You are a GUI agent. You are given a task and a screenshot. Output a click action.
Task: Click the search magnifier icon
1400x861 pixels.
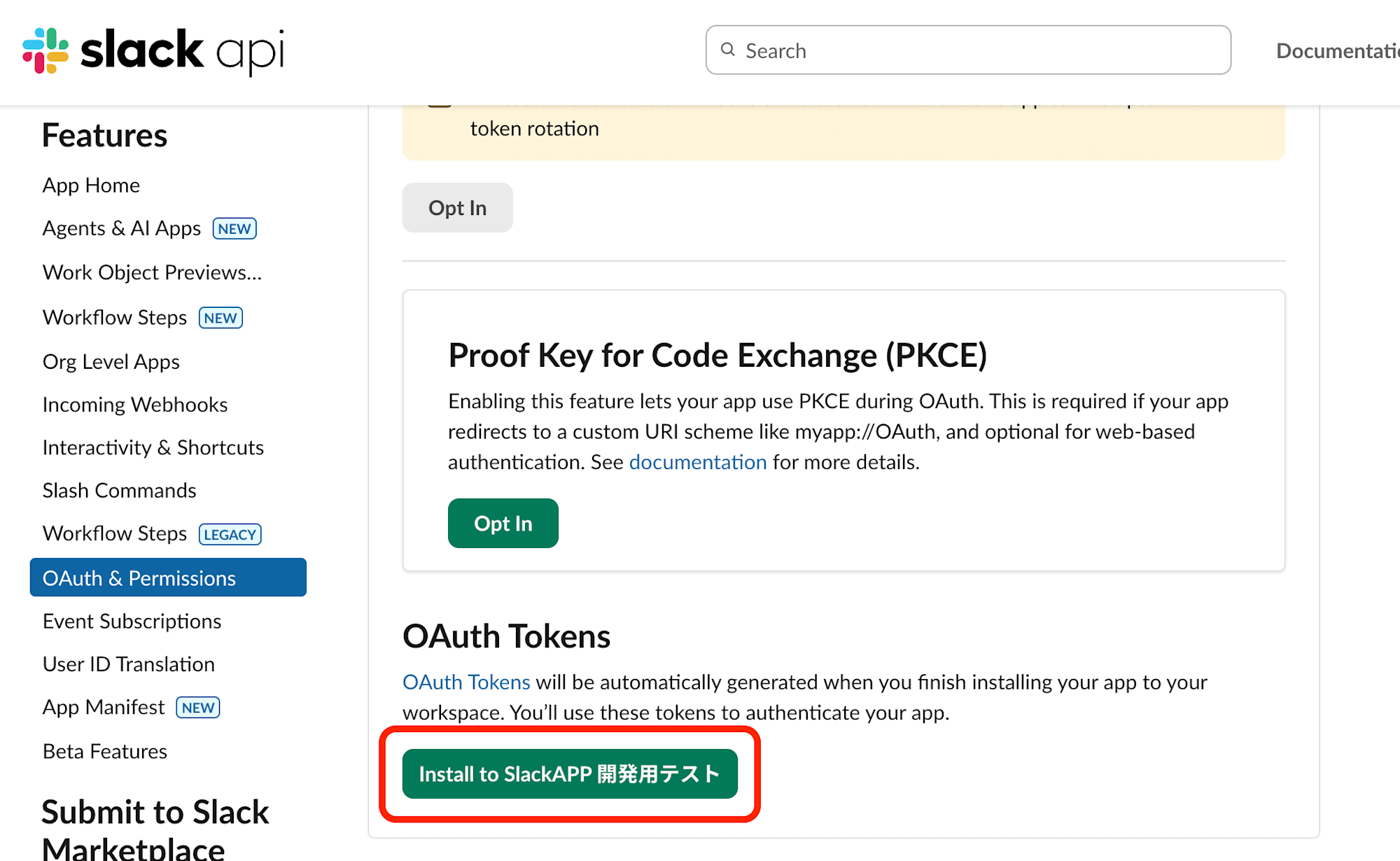(728, 50)
